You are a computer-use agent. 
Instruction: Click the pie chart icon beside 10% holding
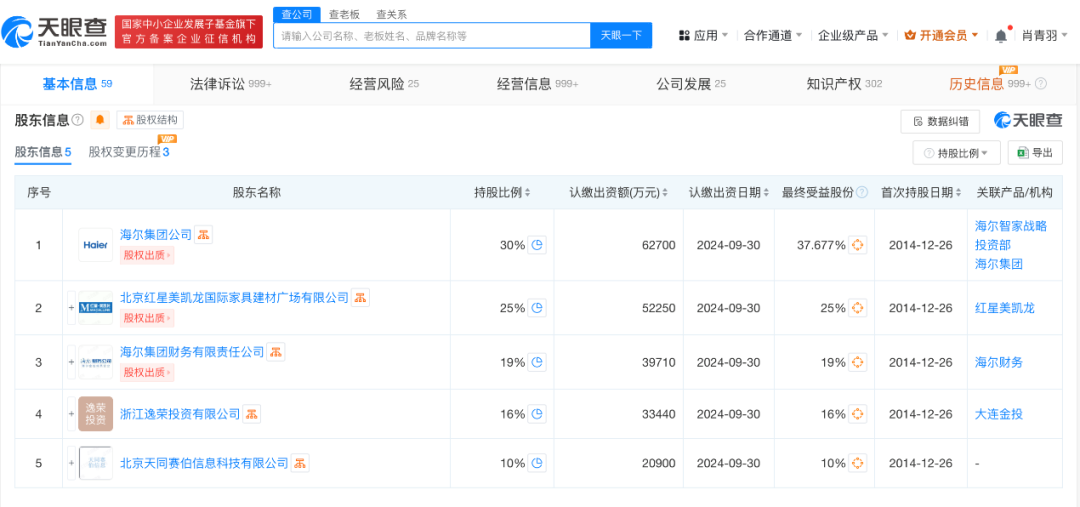point(537,463)
